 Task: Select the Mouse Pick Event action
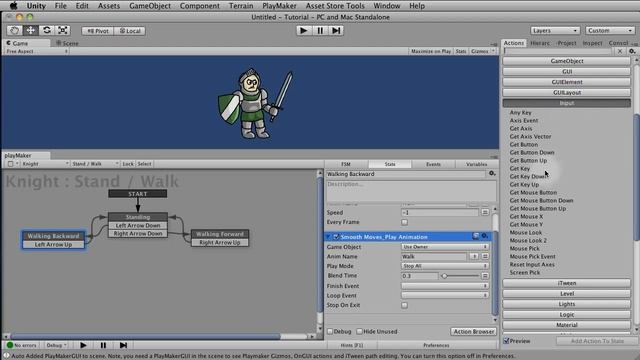[x=532, y=256]
